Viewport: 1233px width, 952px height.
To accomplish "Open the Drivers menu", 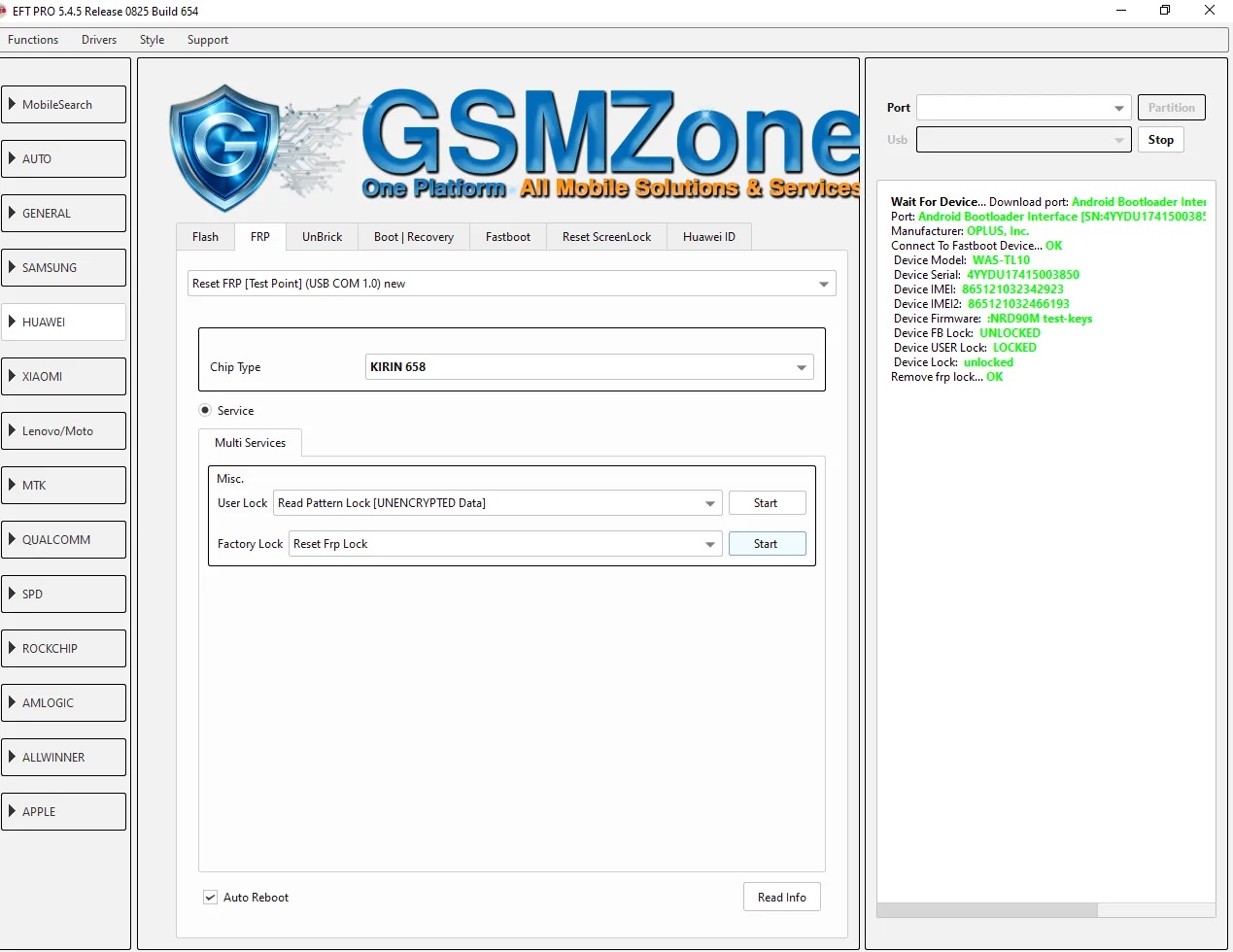I will point(99,40).
